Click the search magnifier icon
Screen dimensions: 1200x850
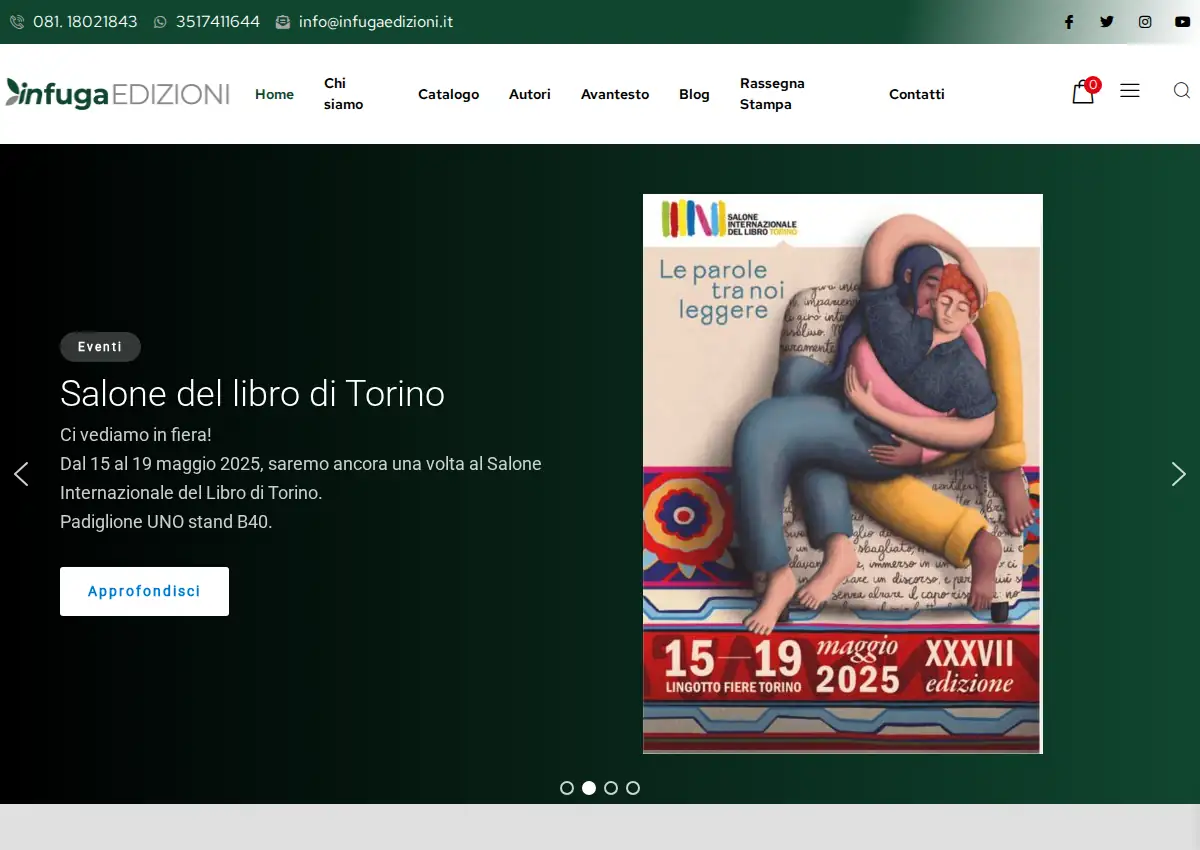[x=1181, y=91]
